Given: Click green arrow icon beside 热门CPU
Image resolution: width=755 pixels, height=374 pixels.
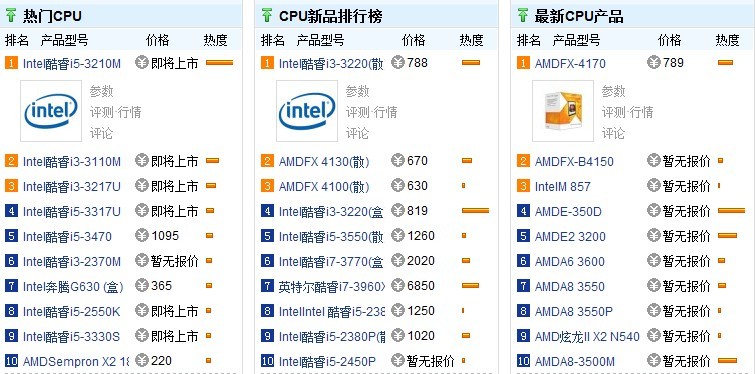Looking at the screenshot, I should point(11,16).
